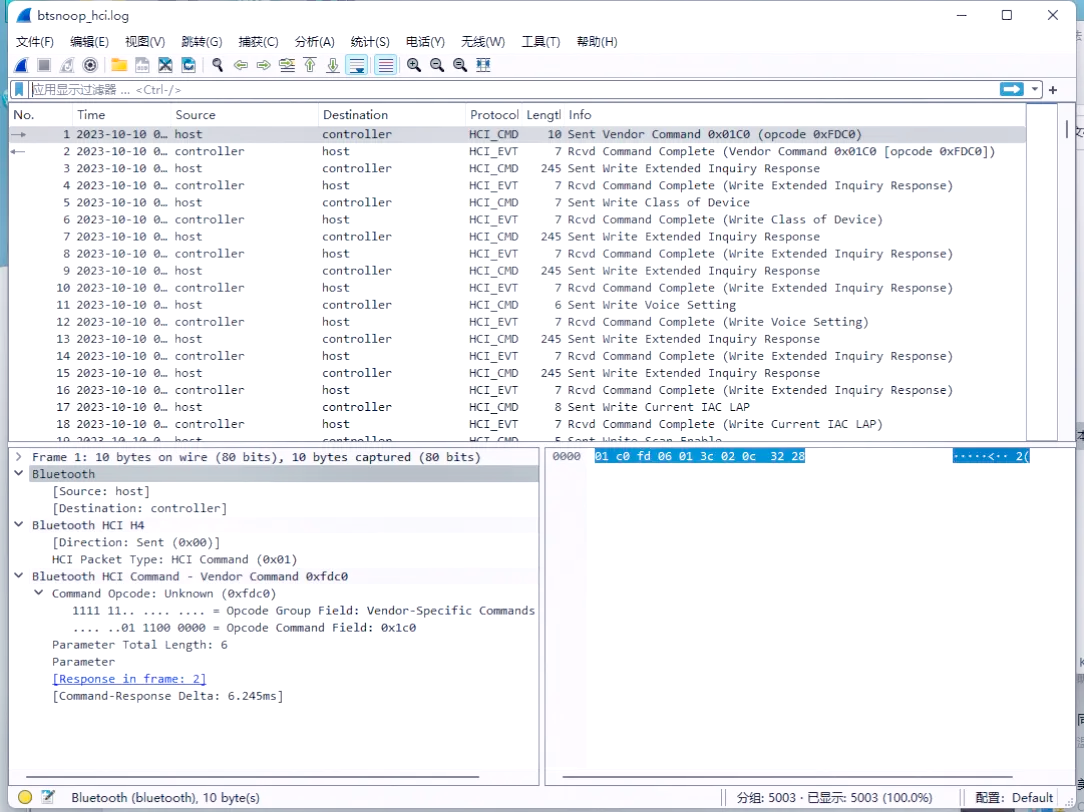This screenshot has width=1084, height=812.
Task: Click the stop capture square icon
Action: [44, 65]
